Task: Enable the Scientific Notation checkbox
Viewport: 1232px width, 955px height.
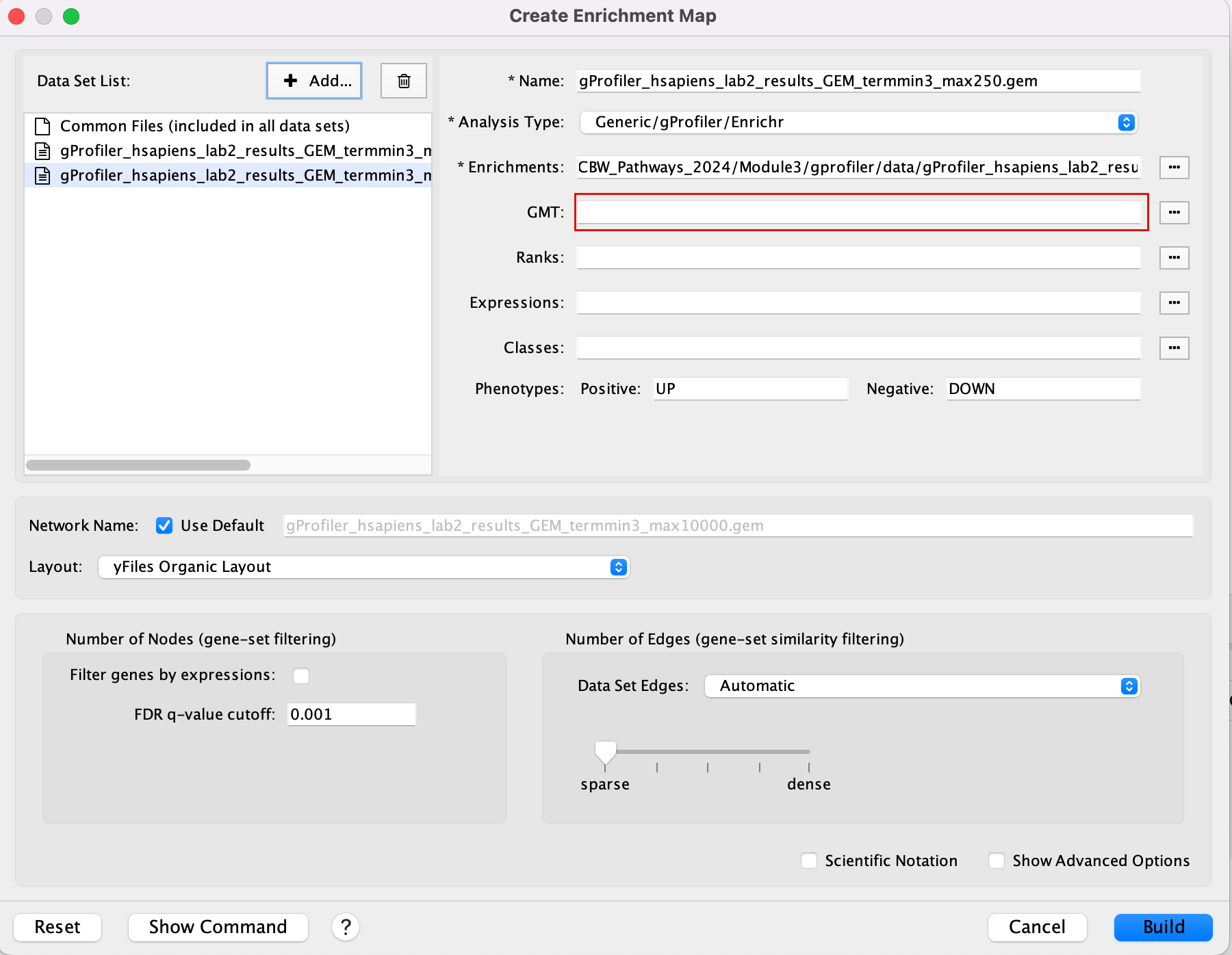Action: 809,861
